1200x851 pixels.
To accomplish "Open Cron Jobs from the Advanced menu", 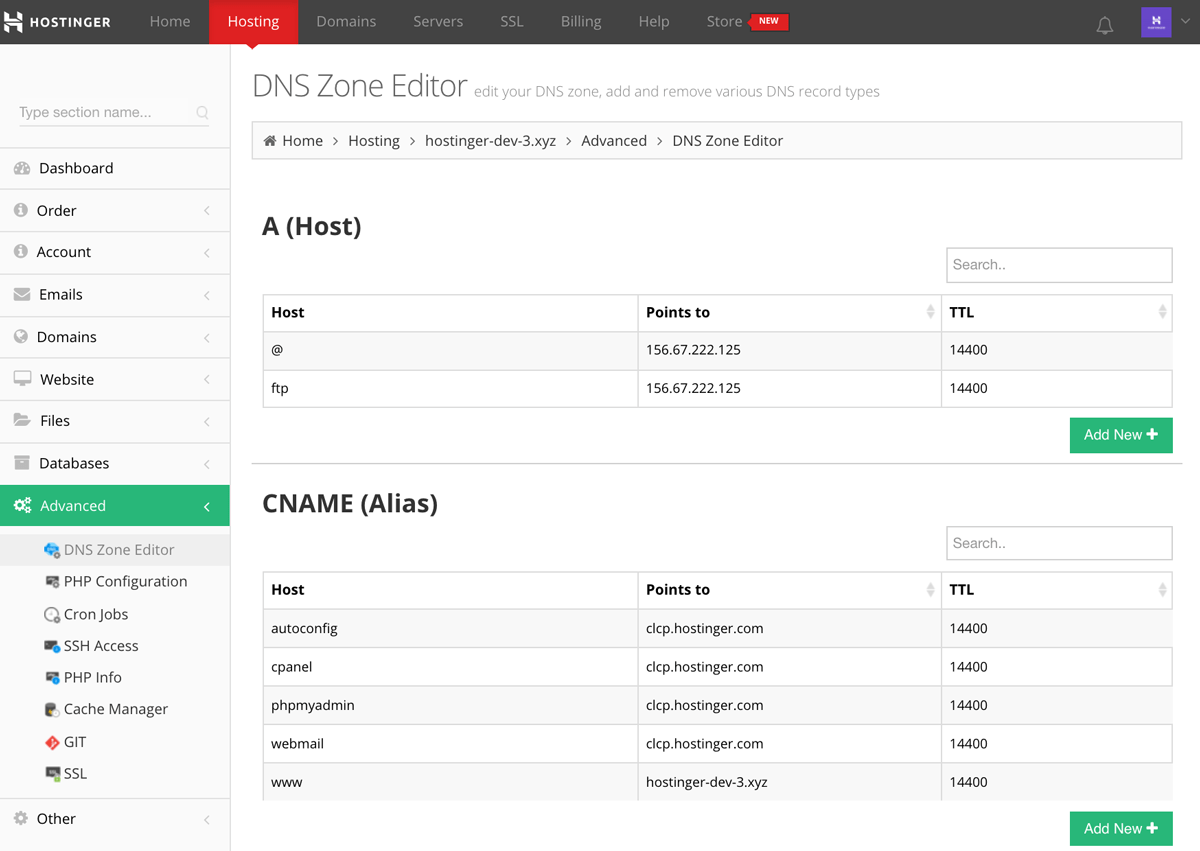I will (50, 613).
